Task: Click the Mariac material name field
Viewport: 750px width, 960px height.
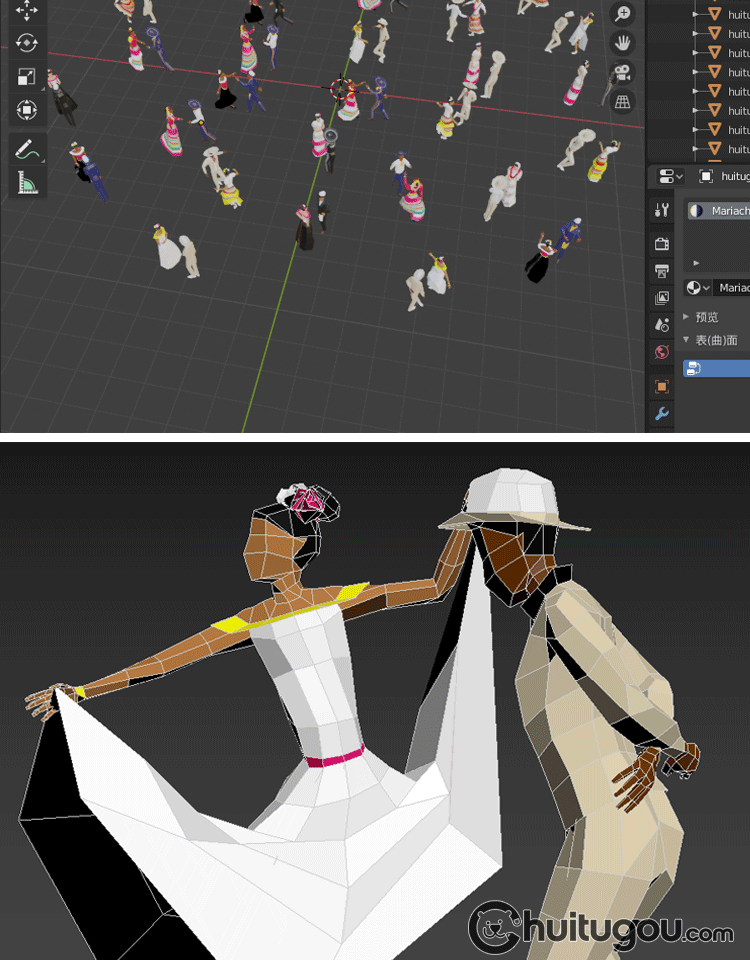Action: pyautogui.click(x=732, y=288)
